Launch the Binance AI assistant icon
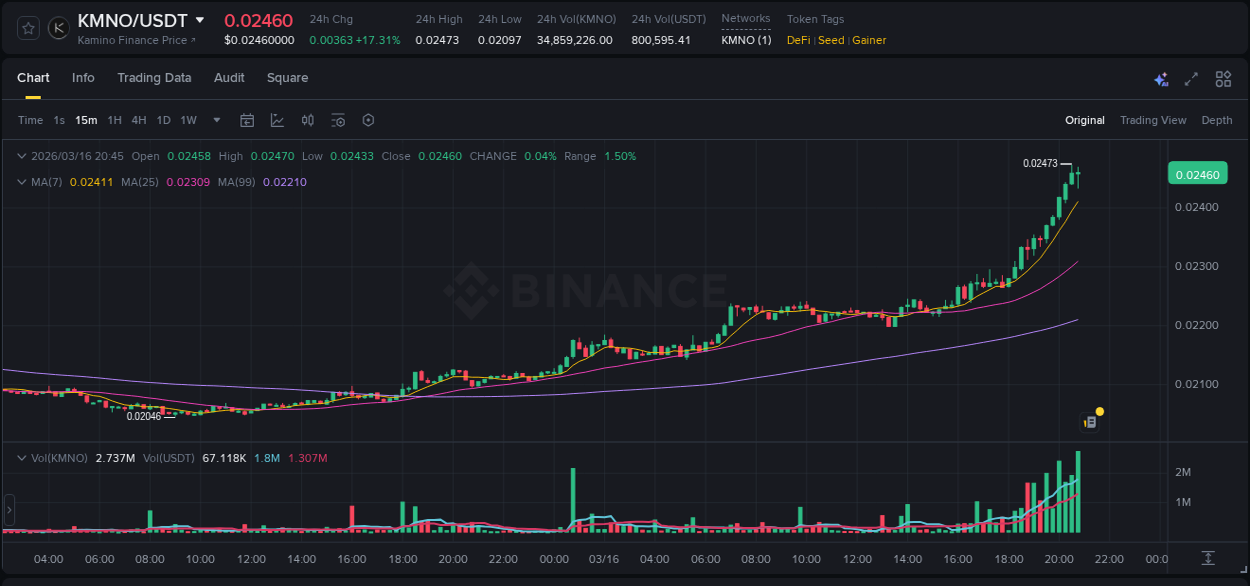 coord(1160,78)
